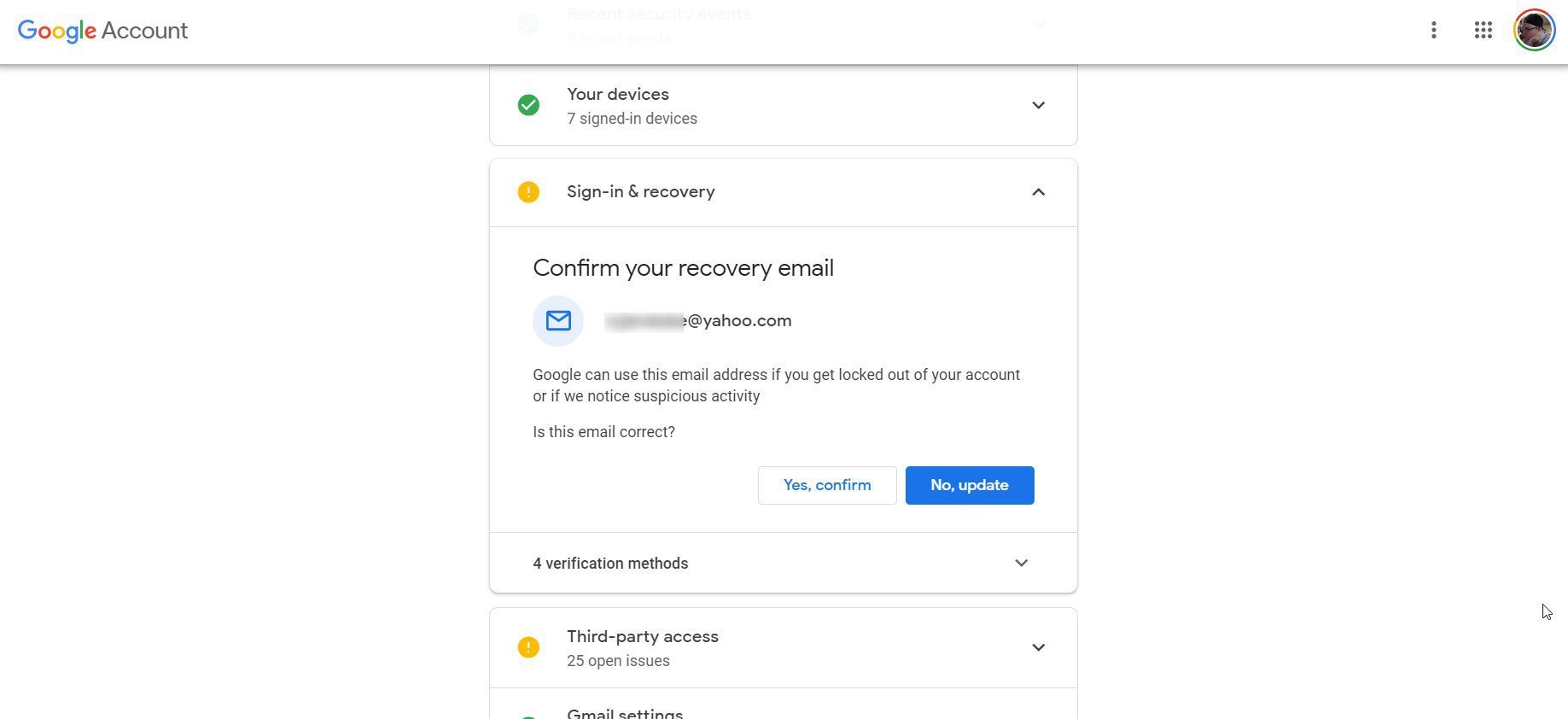
Task: Open the Your devices heading
Action: pyautogui.click(x=618, y=94)
